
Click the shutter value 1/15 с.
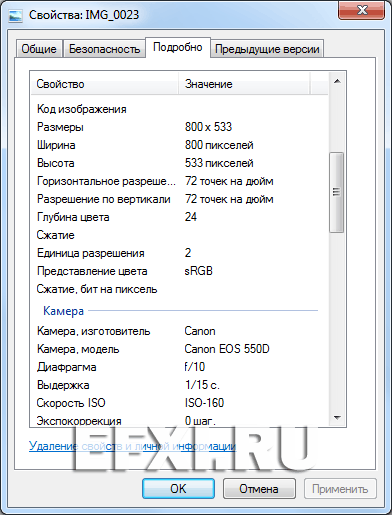pos(202,385)
